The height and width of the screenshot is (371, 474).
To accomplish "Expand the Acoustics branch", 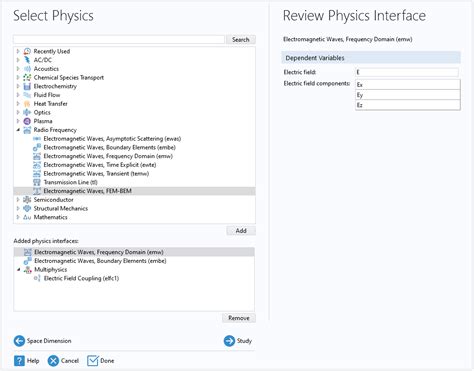I will [x=18, y=69].
